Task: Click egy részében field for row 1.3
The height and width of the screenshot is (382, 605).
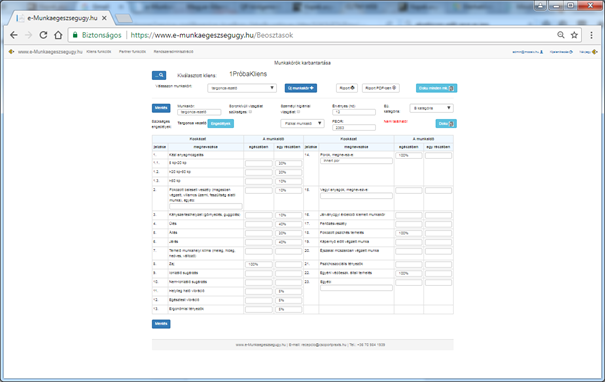Action: pos(289,181)
